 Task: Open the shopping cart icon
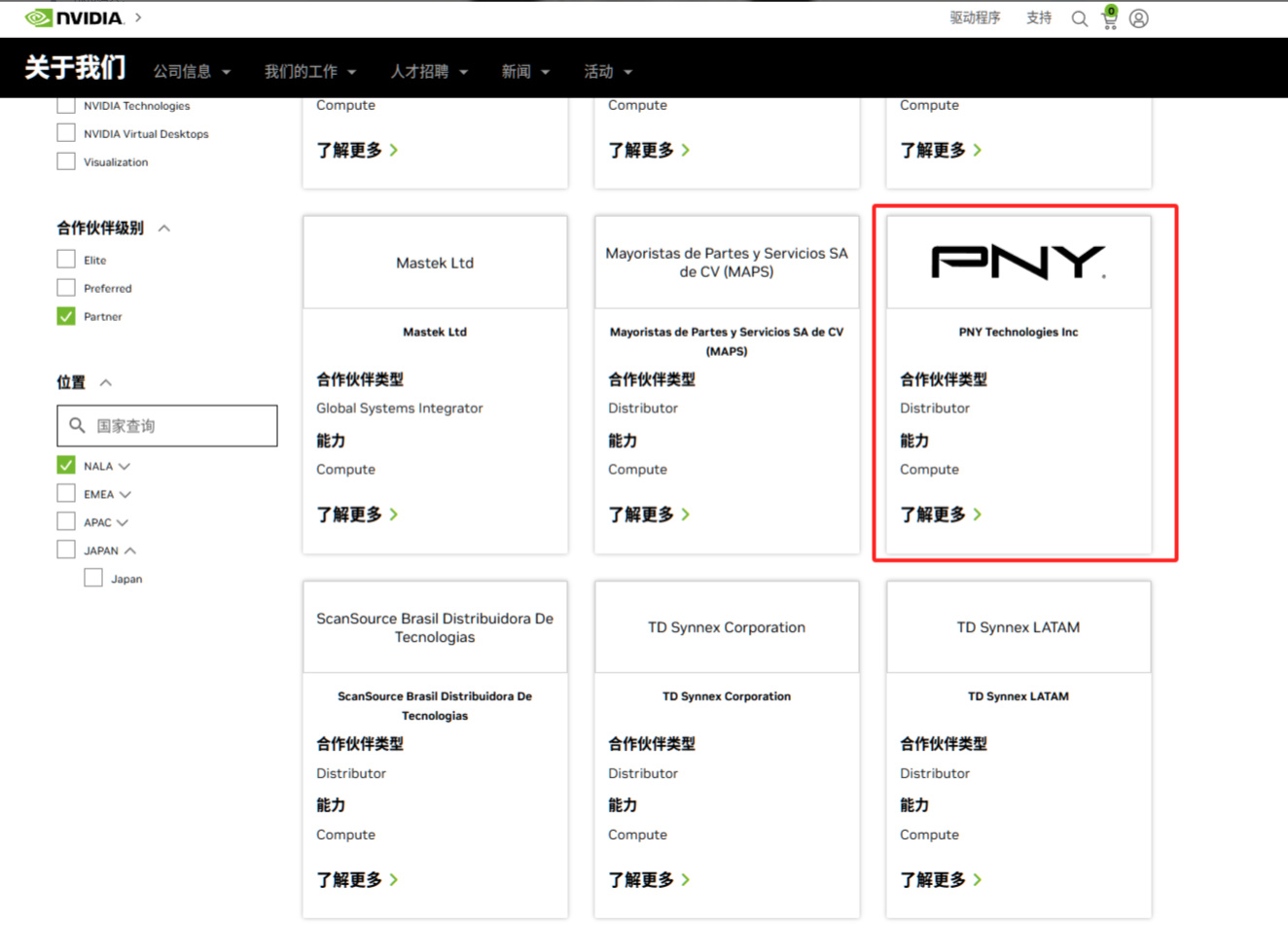click(x=1109, y=18)
